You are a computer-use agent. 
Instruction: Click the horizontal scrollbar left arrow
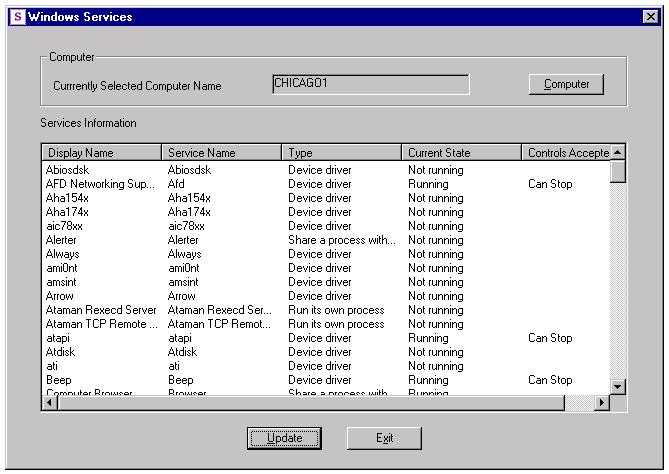(x=49, y=402)
